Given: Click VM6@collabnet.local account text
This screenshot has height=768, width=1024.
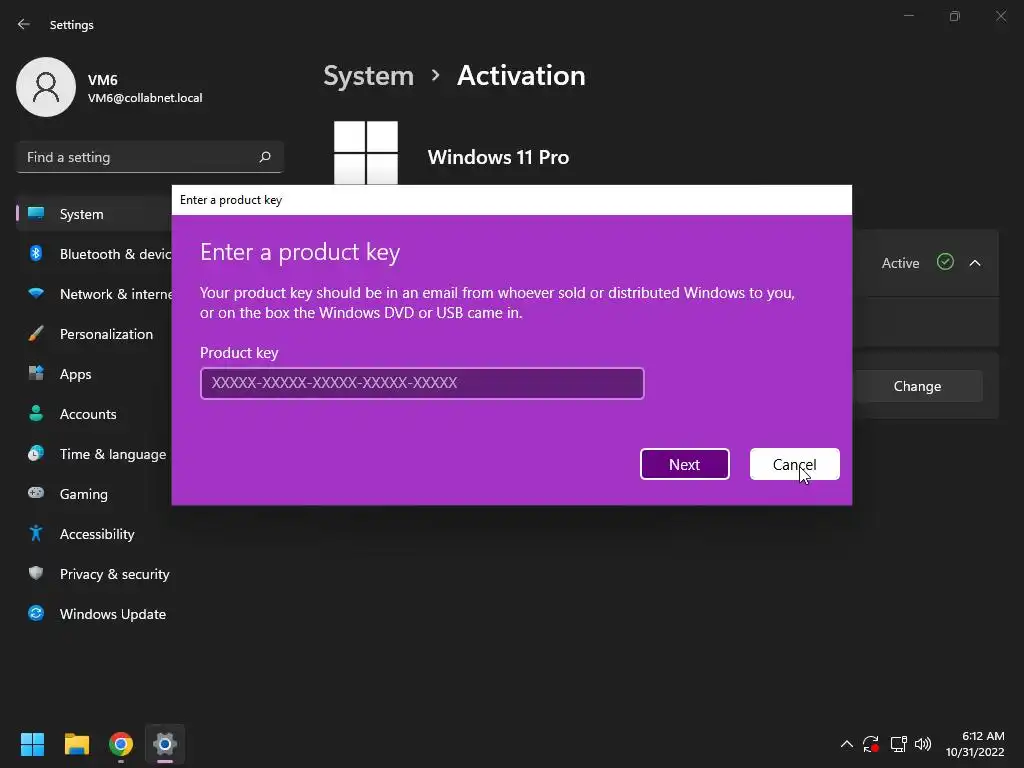Looking at the screenshot, I should (145, 98).
